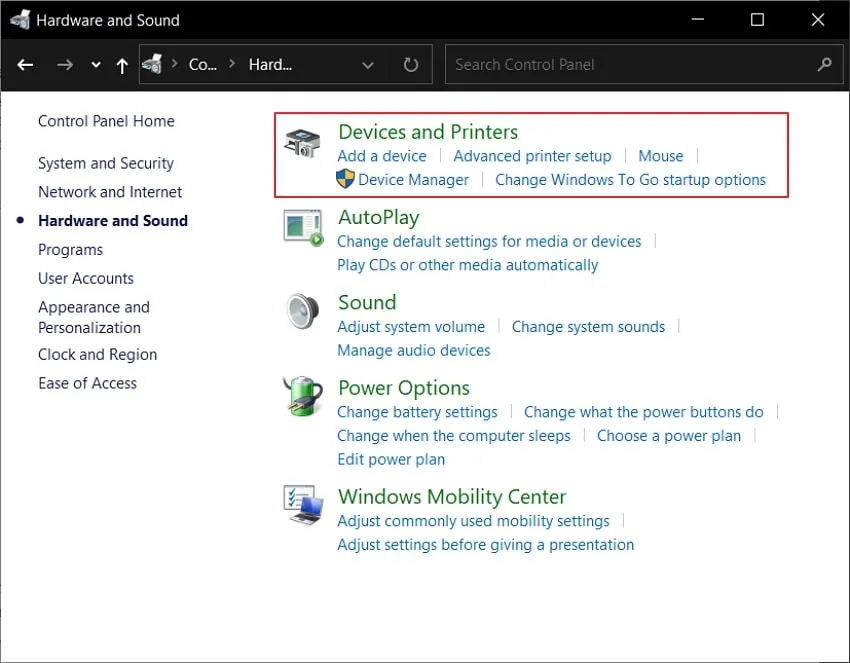Image resolution: width=850 pixels, height=663 pixels.
Task: Refresh the Control Panel view
Action: click(411, 65)
